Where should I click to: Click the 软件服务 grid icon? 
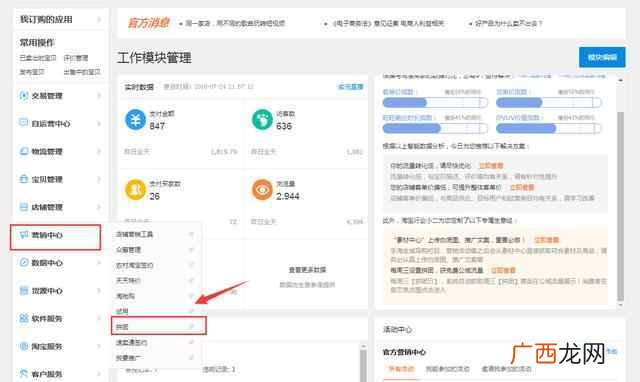pyautogui.click(x=24, y=318)
